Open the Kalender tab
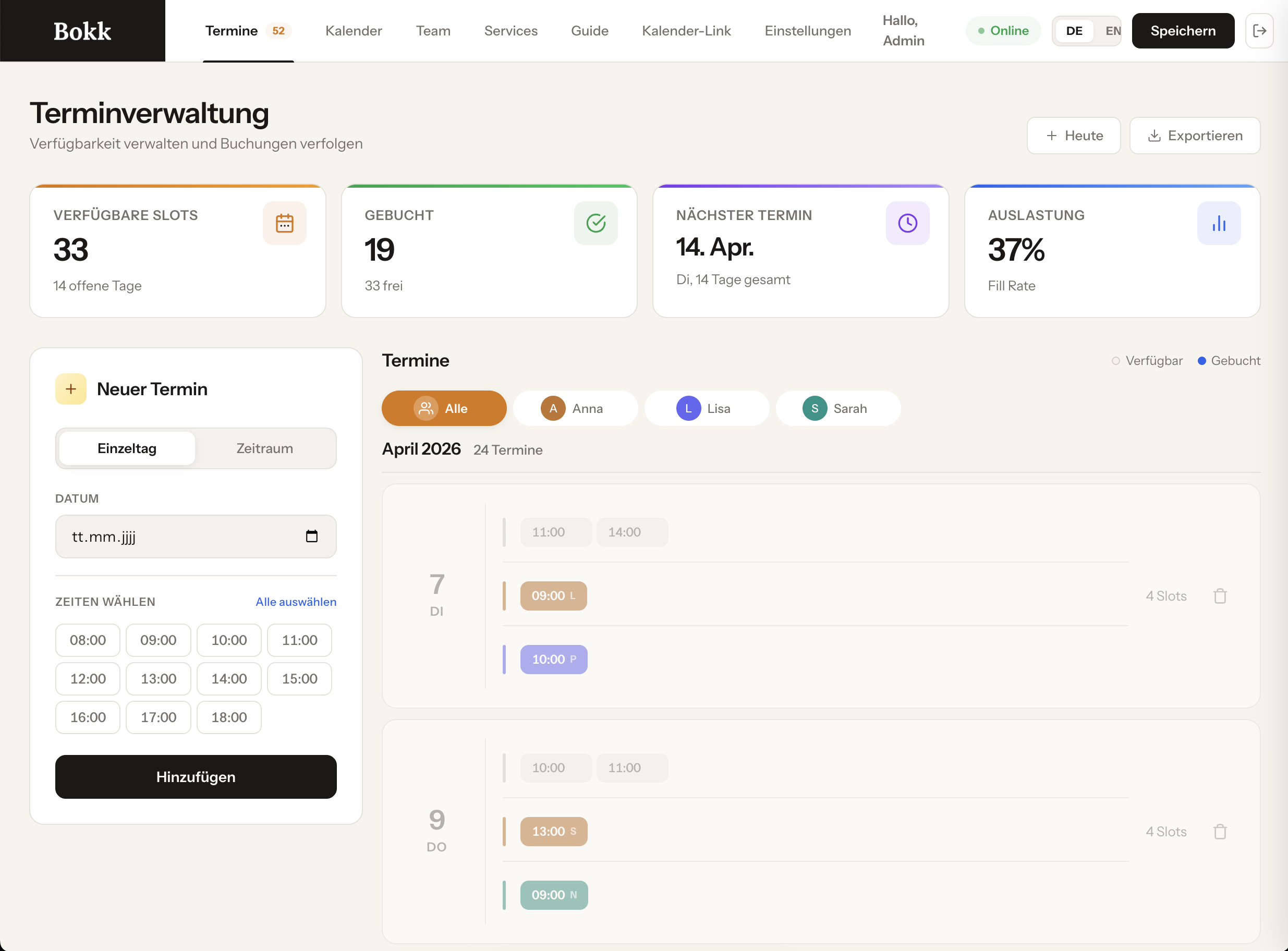The height and width of the screenshot is (951, 1288). [354, 31]
